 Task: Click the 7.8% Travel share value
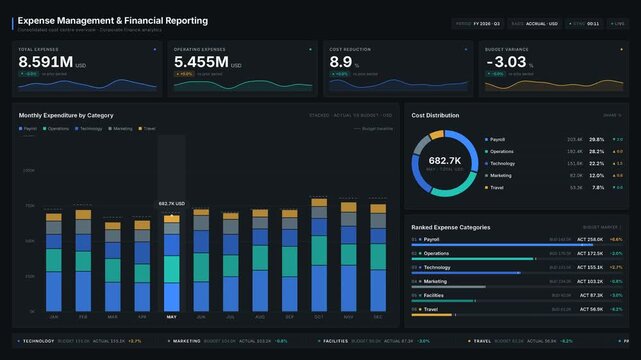coord(598,188)
